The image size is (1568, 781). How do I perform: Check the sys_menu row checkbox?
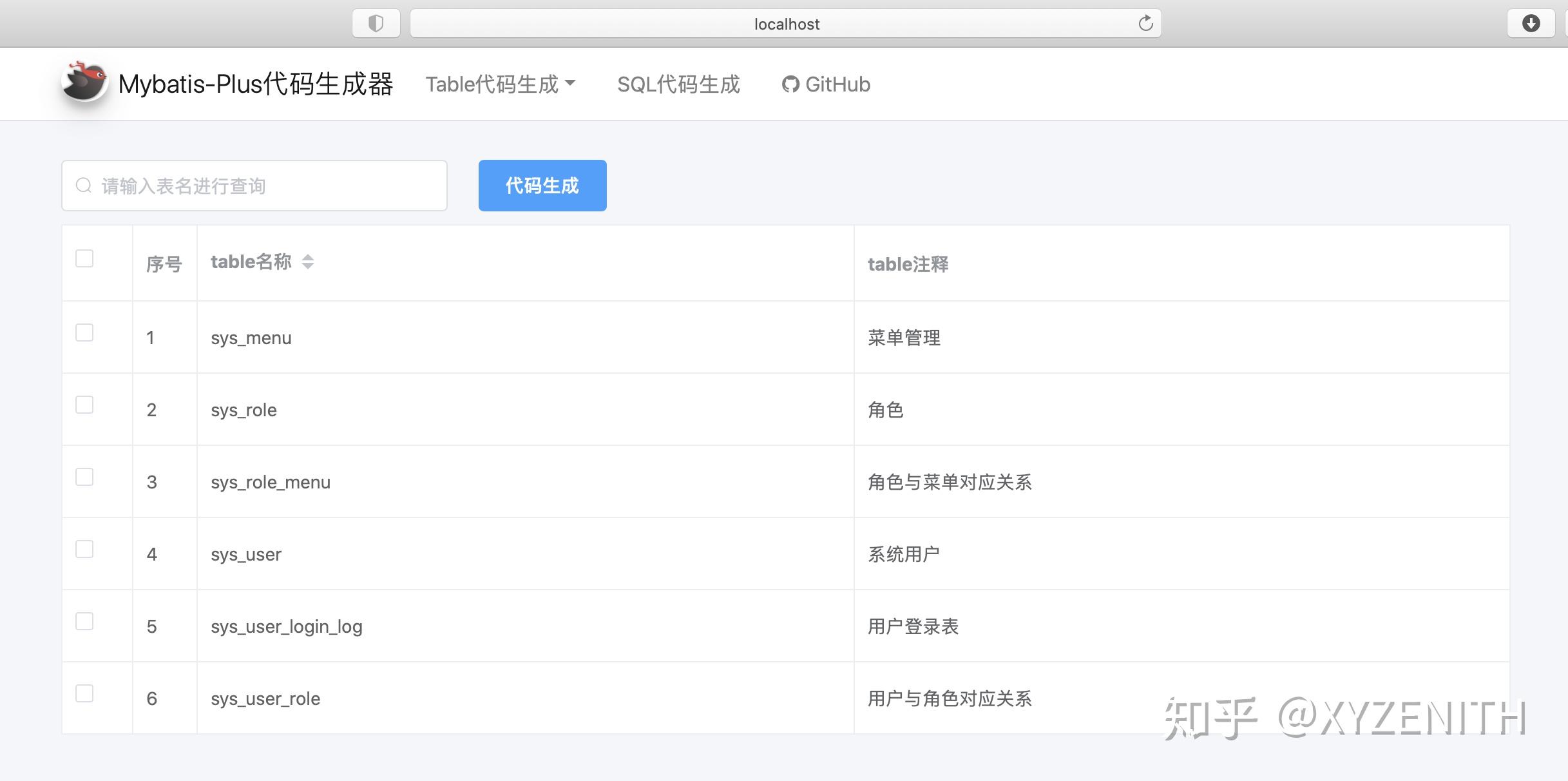pyautogui.click(x=84, y=333)
